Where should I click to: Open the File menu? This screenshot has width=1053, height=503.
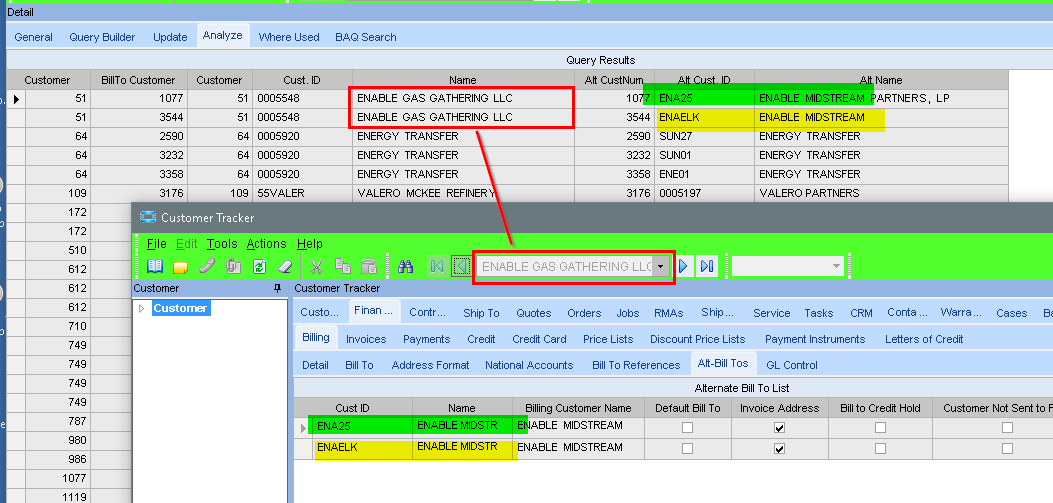click(x=156, y=244)
